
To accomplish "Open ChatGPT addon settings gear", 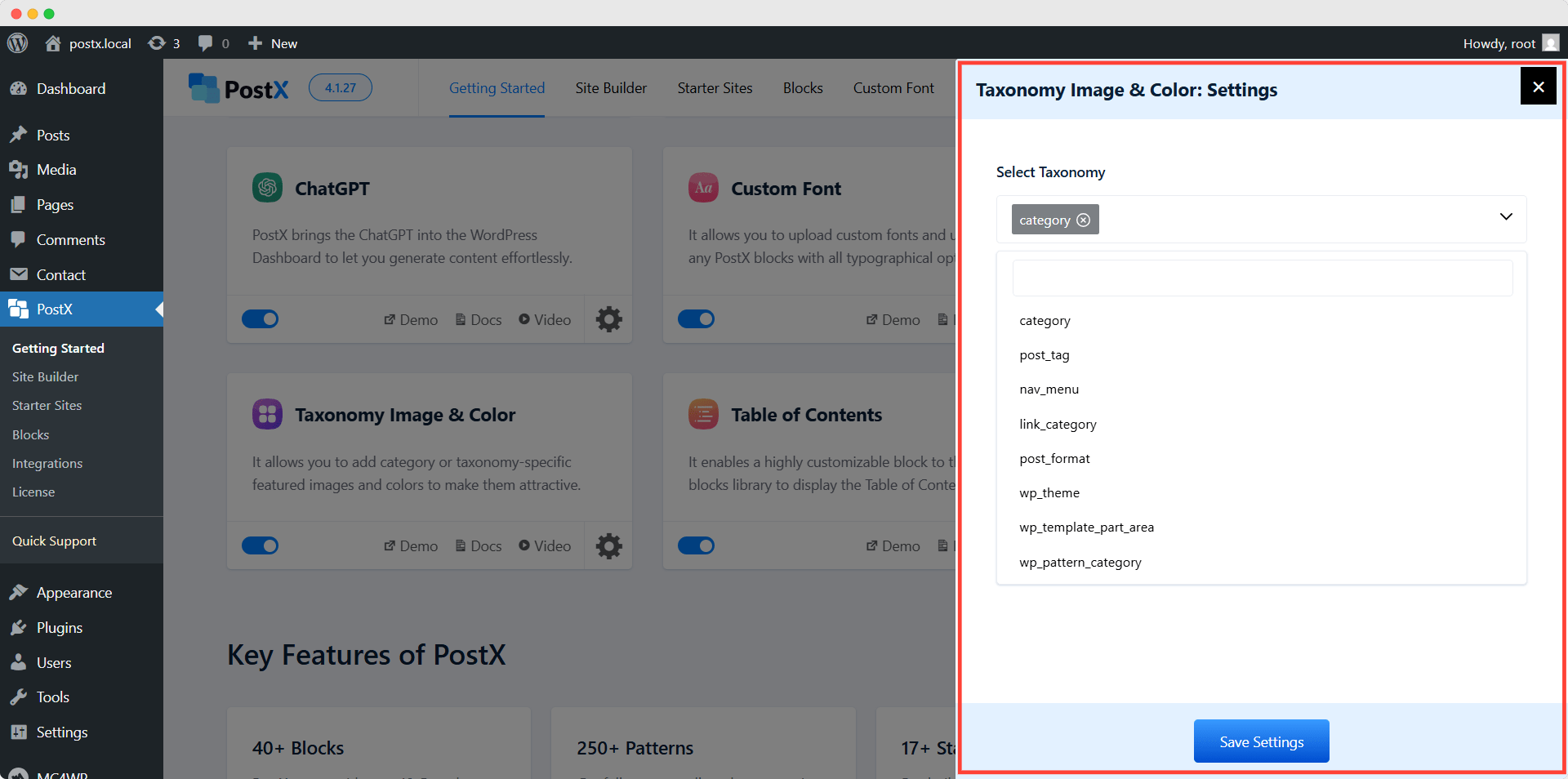I will click(608, 319).
